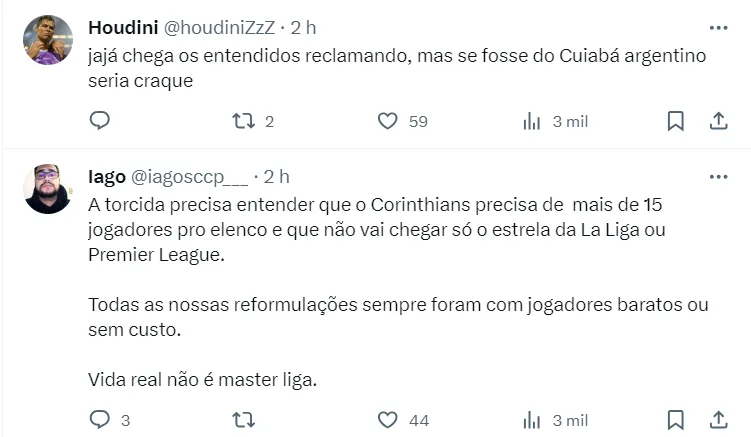Open the @iagosccp___ handle link
Screen dimensions: 751x437
pos(189,177)
